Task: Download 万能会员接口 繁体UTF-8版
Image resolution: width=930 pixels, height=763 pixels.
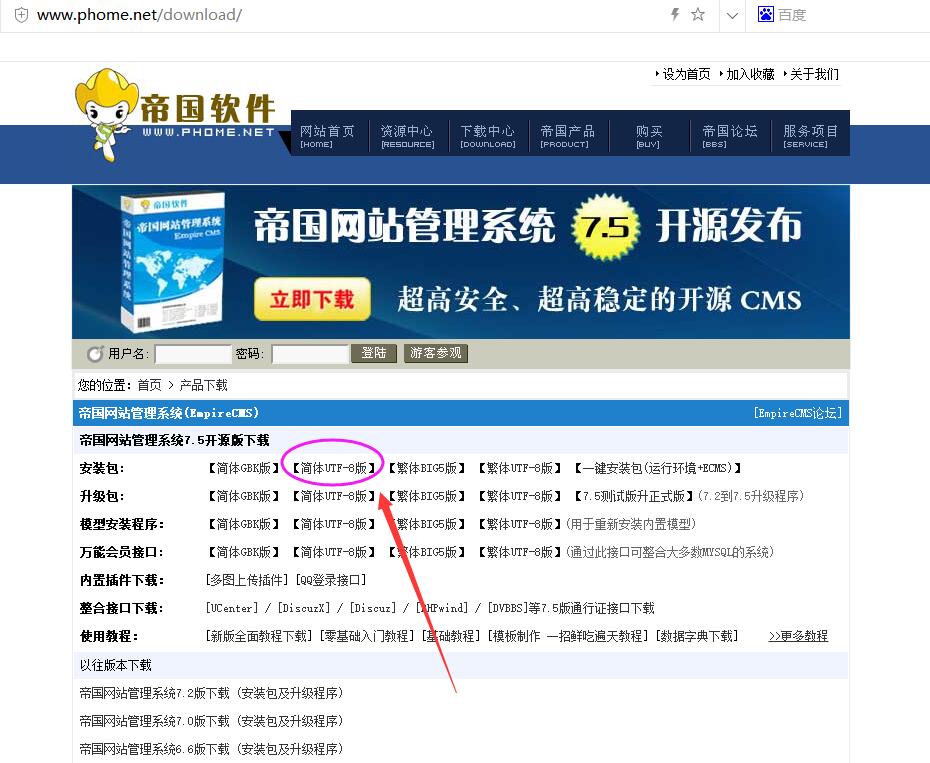Action: click(520, 552)
